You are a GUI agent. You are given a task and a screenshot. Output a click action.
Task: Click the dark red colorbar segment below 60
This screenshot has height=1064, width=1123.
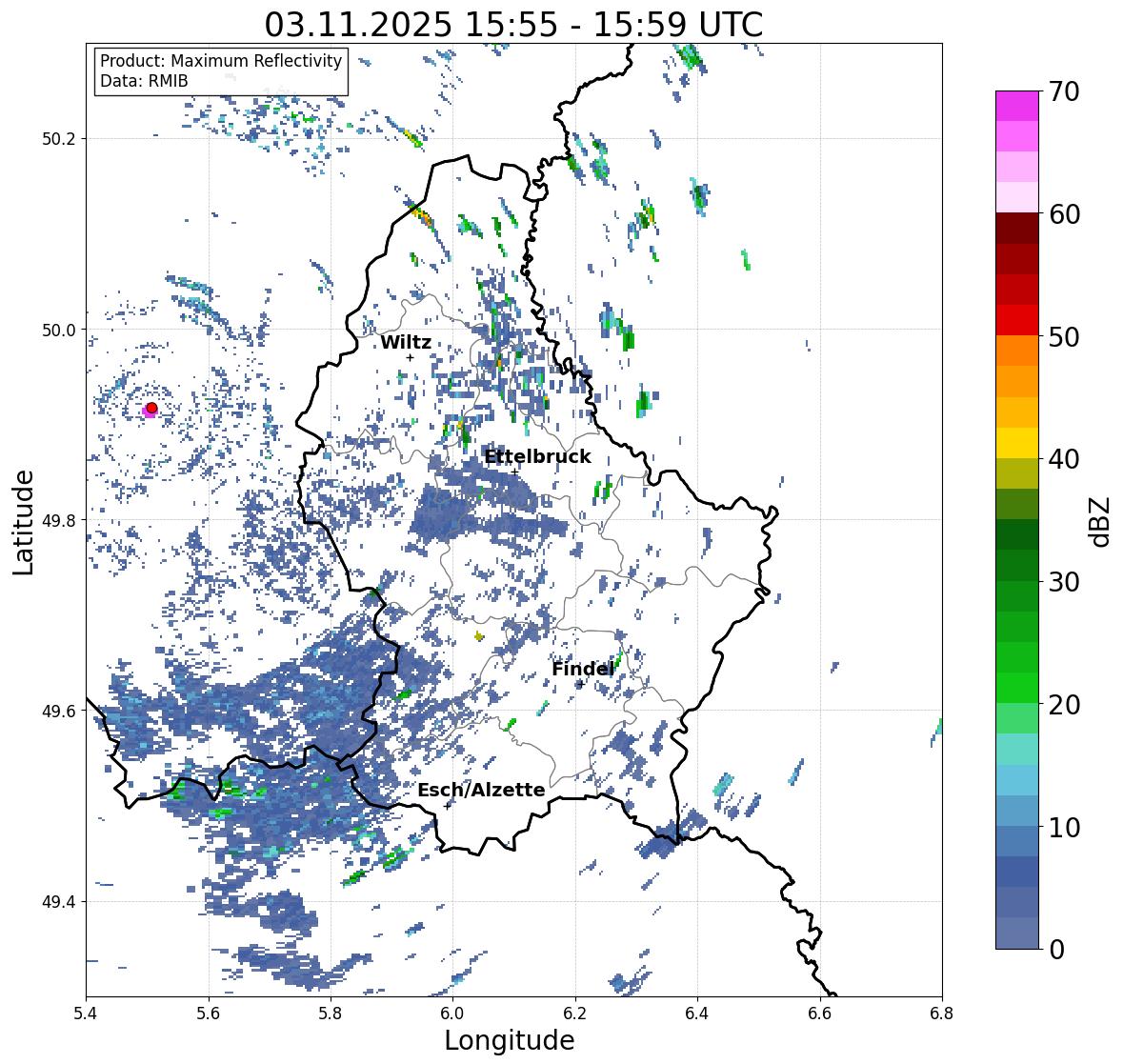(1017, 228)
